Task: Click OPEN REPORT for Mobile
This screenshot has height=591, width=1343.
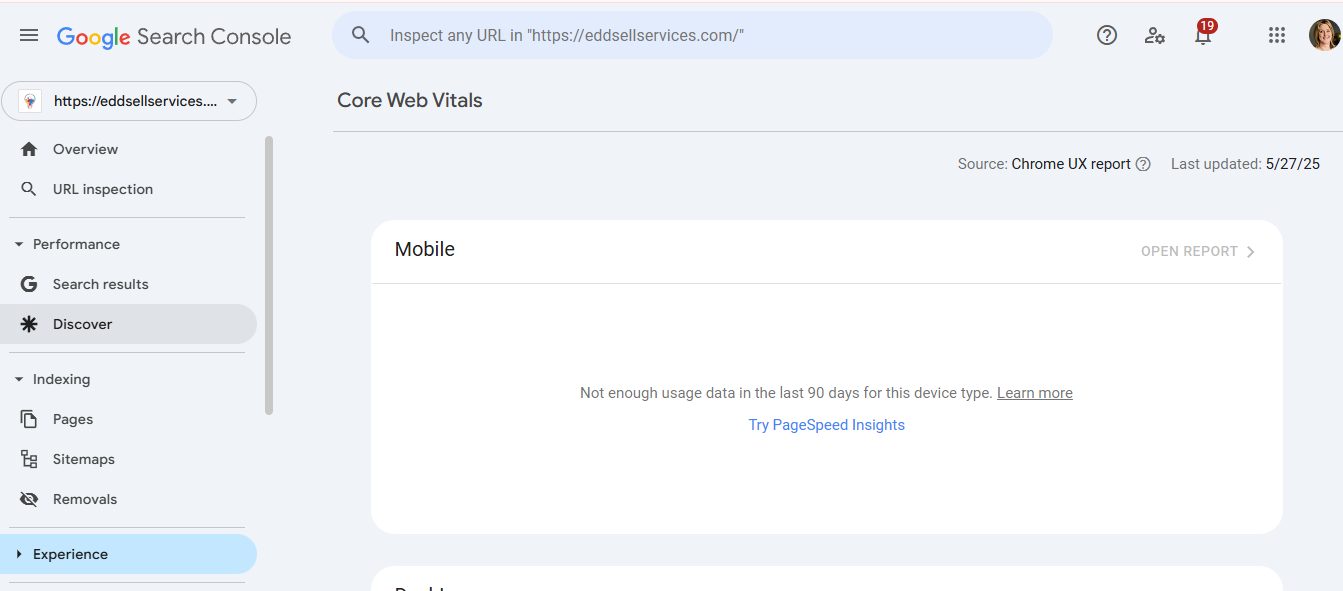Action: point(1198,252)
